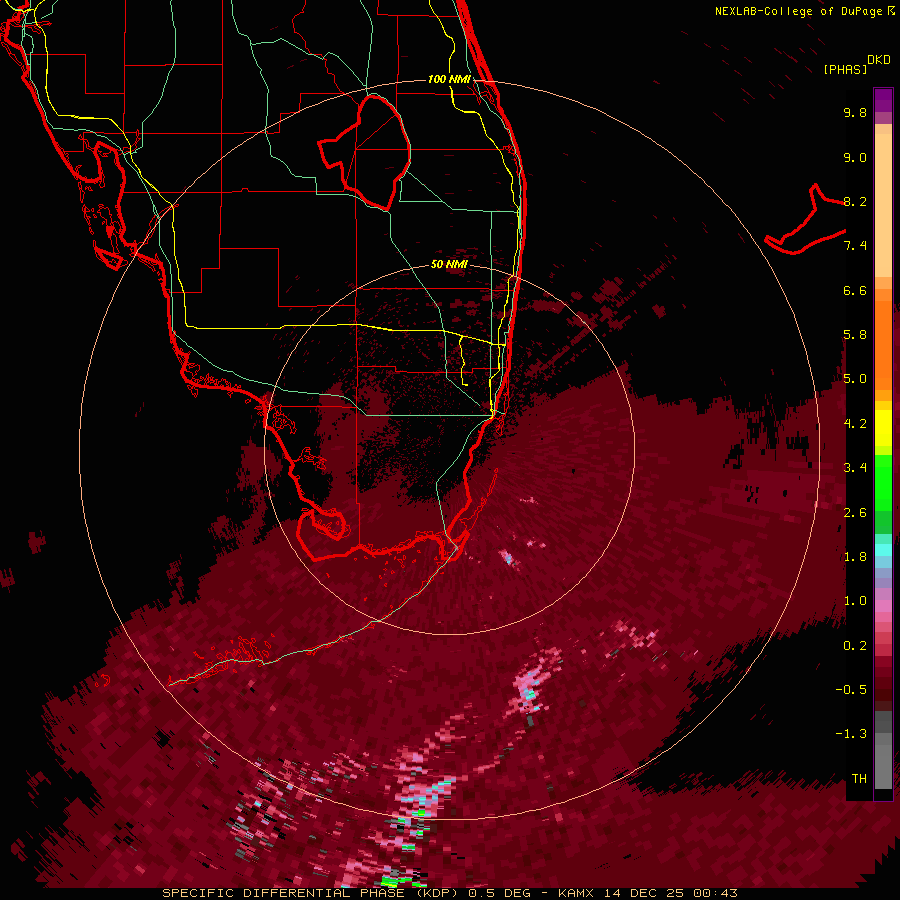Select the 0.2 scale label

tap(855, 645)
